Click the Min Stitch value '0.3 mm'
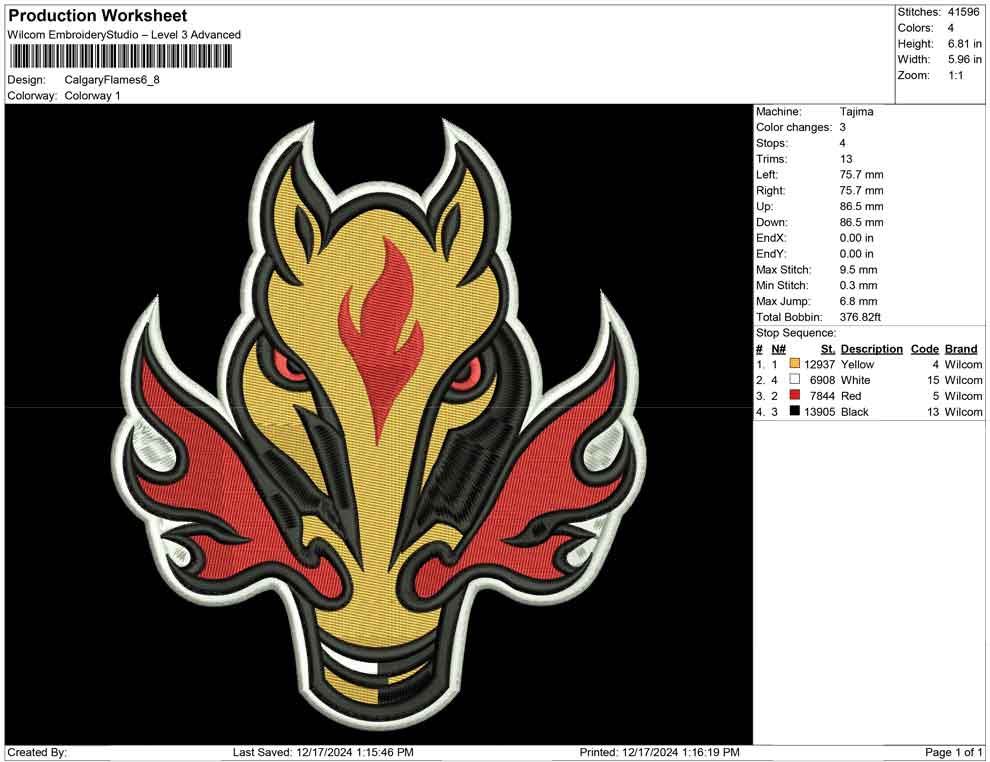The image size is (990, 762). (858, 285)
